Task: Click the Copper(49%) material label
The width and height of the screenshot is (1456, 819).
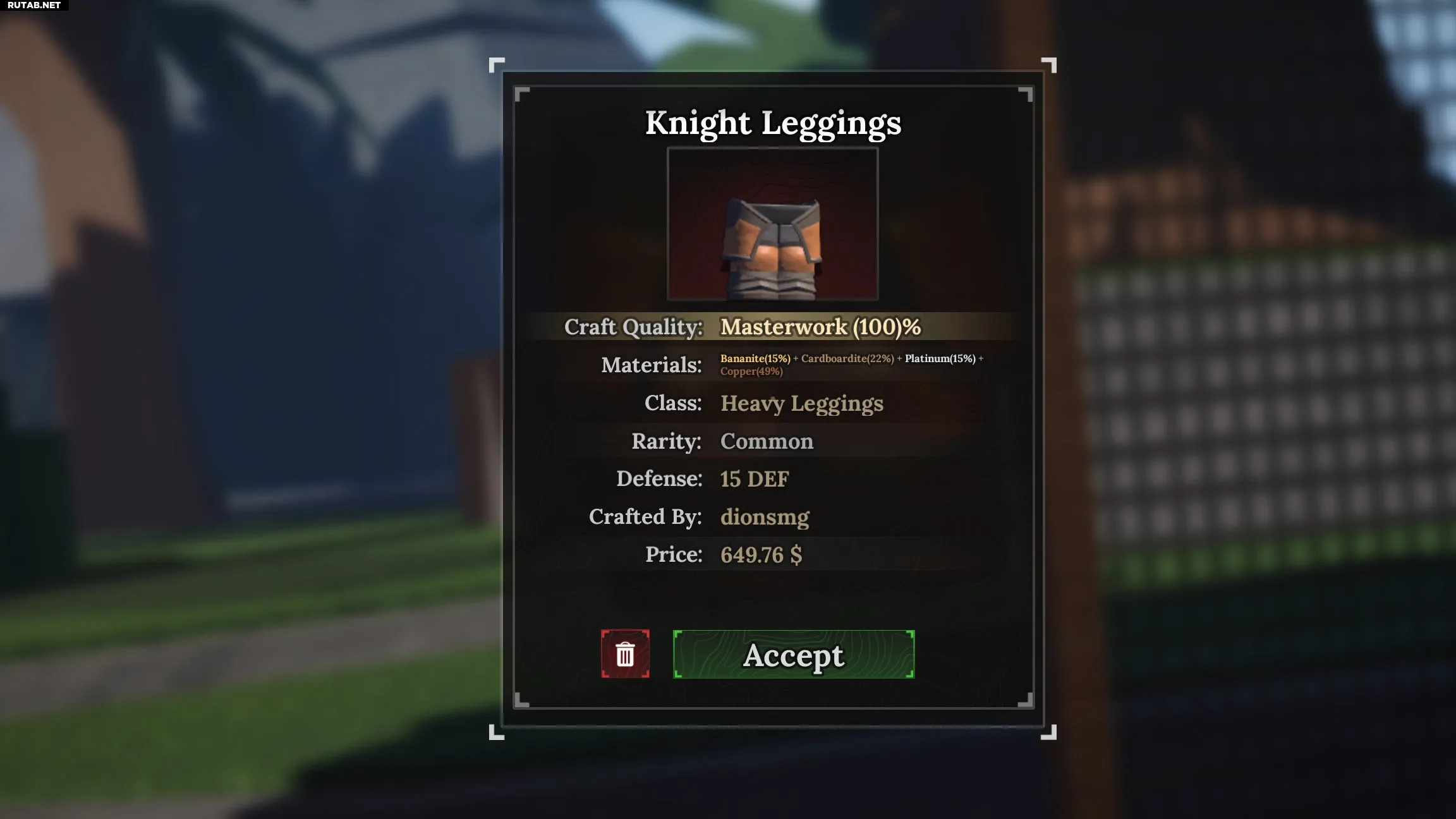Action: (x=751, y=372)
